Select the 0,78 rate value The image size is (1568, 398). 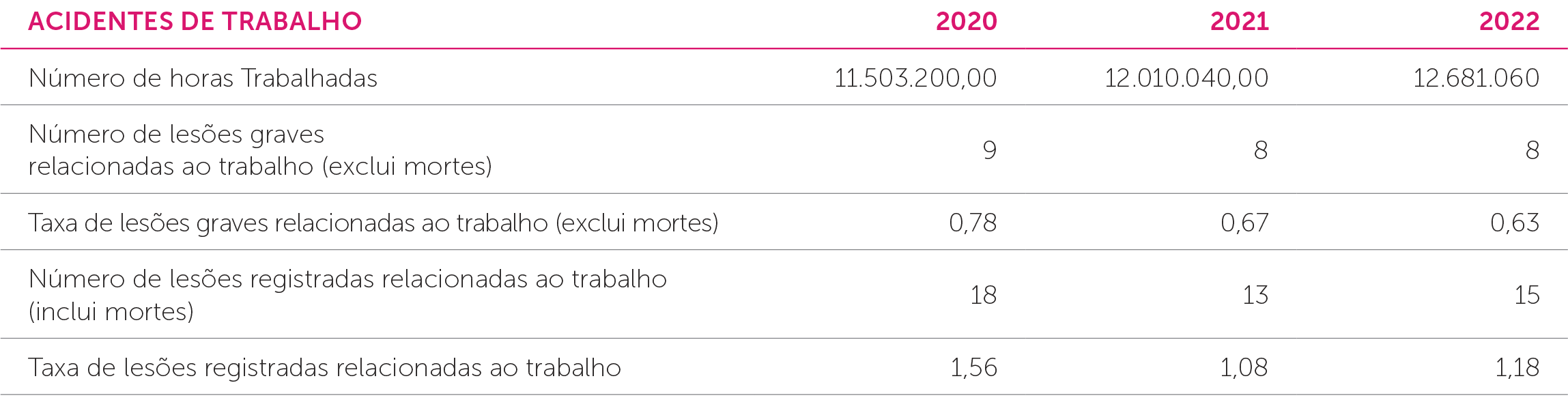coord(973,223)
